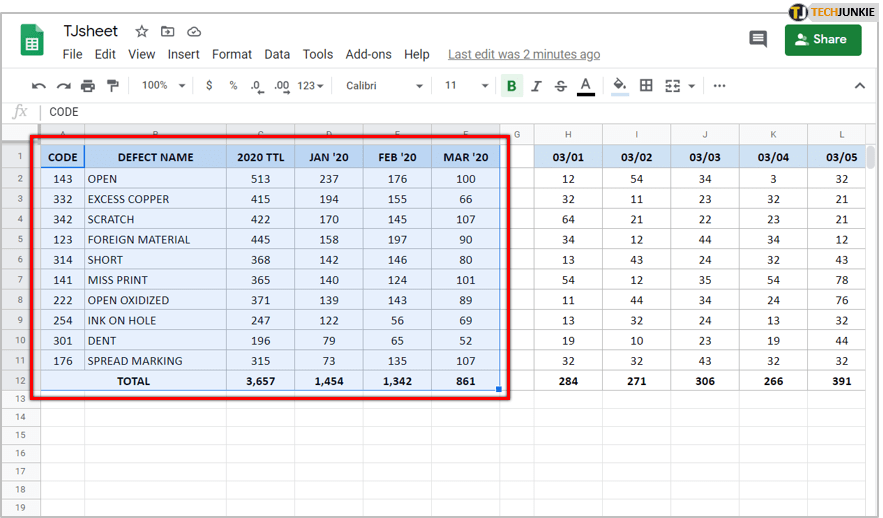
Task: Click the Redo arrow icon
Action: click(x=64, y=86)
